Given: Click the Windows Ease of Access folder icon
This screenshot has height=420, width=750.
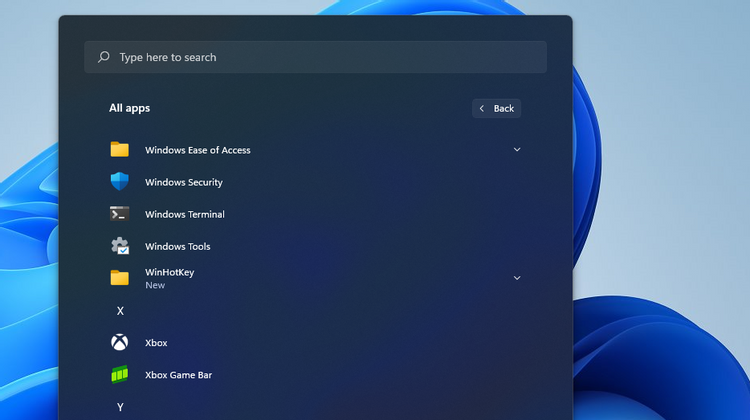Looking at the screenshot, I should [120, 150].
